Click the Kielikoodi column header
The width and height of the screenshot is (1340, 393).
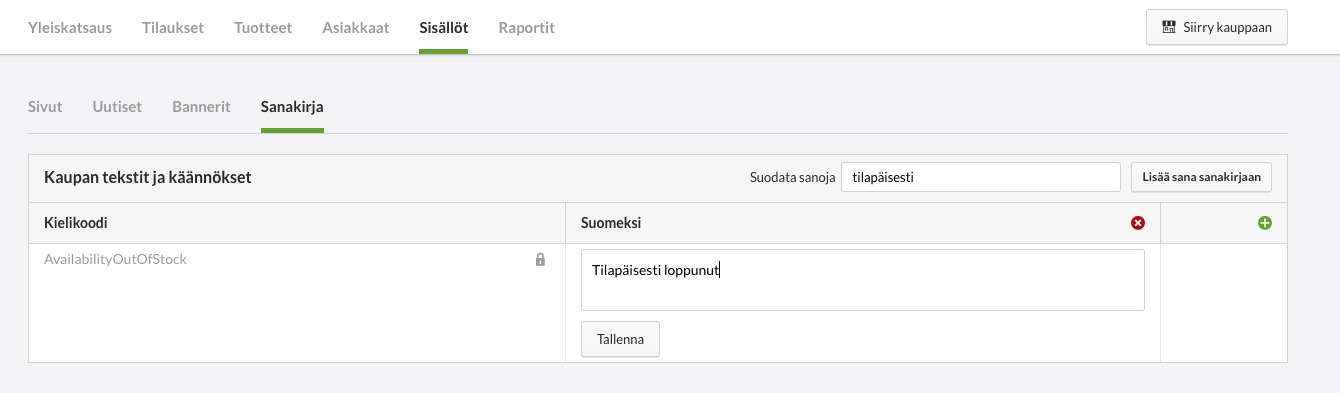(76, 223)
